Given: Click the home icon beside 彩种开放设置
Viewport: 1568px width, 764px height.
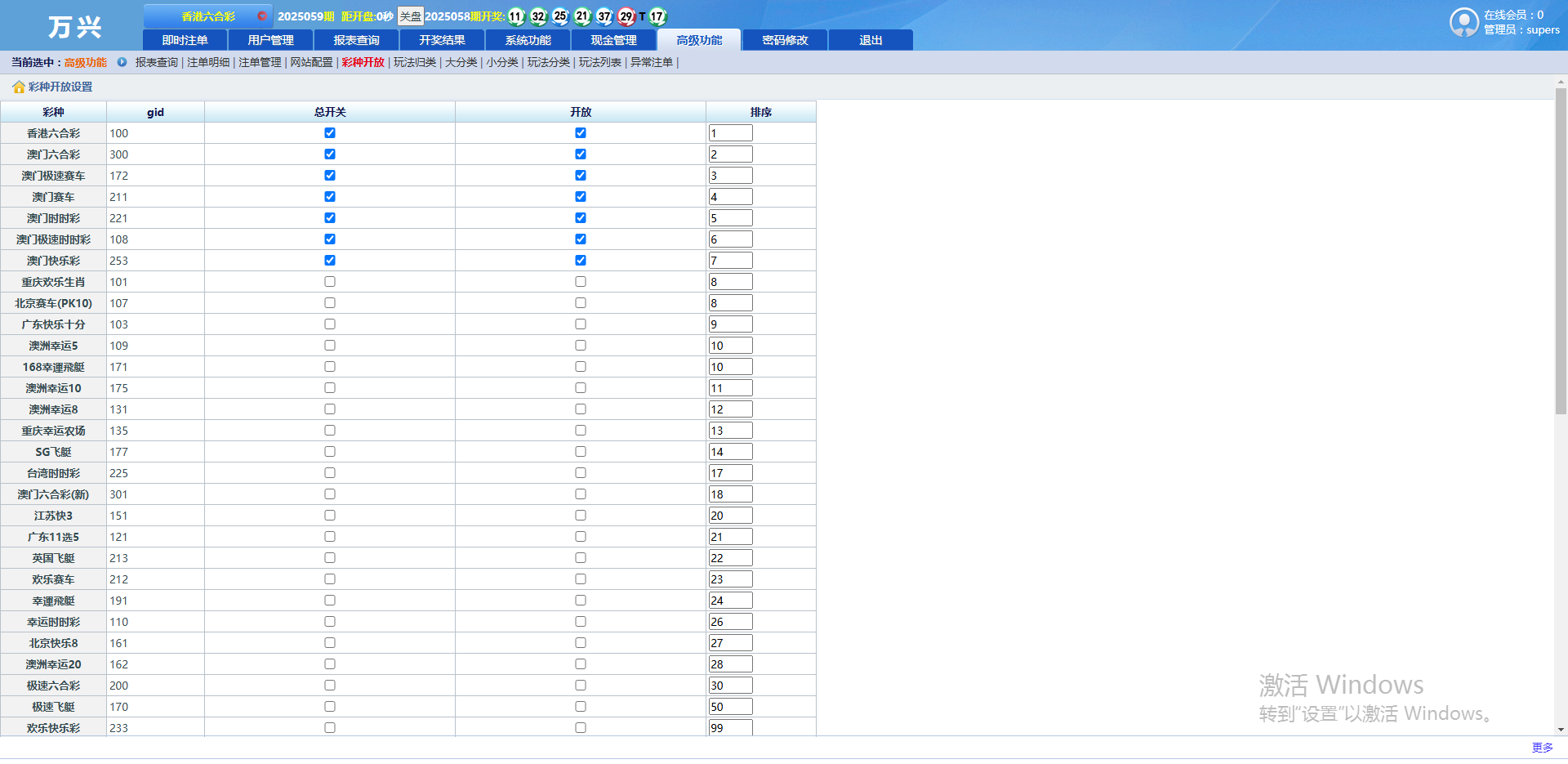Looking at the screenshot, I should [x=18, y=87].
